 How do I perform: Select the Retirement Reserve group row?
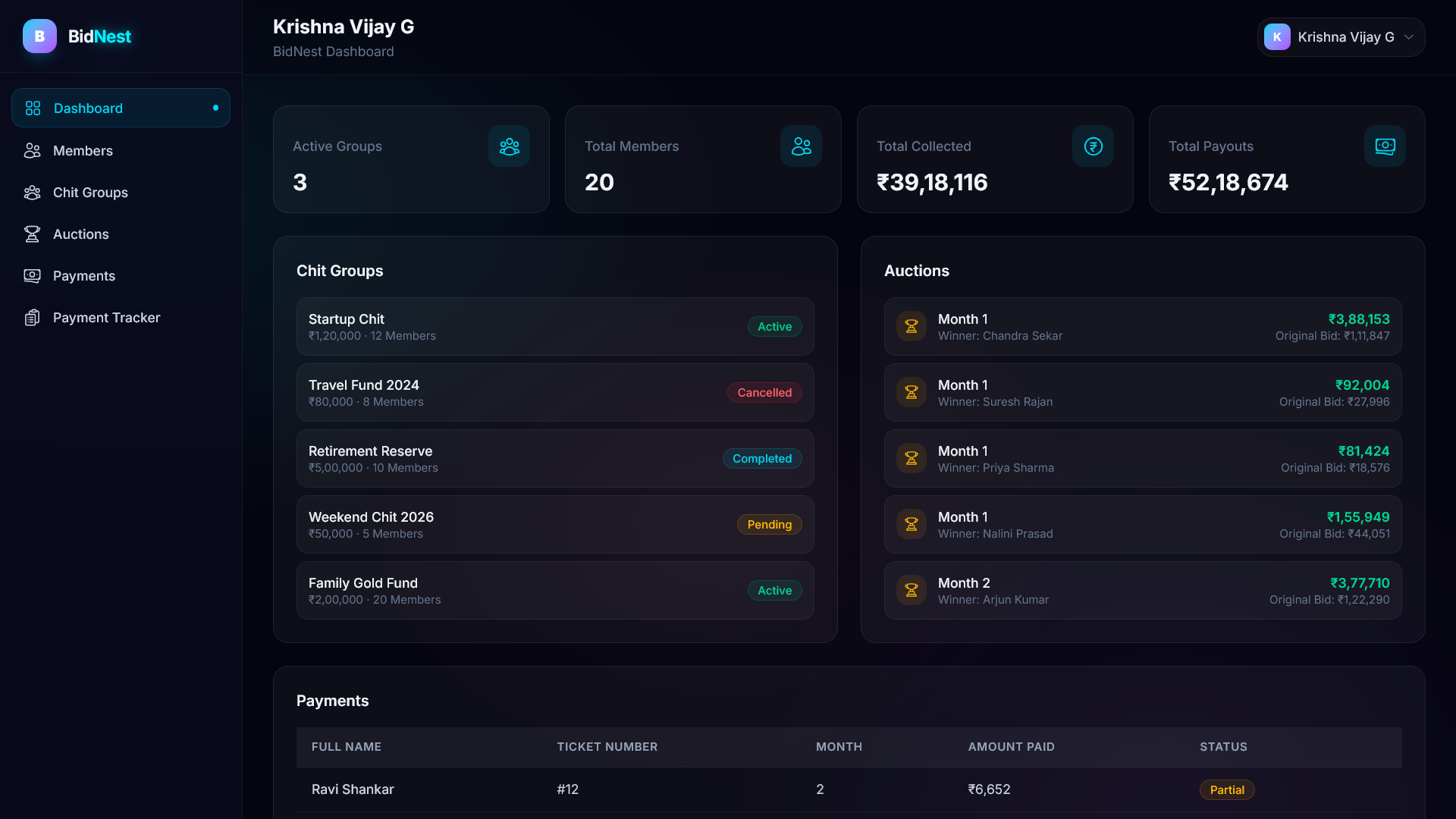point(555,459)
